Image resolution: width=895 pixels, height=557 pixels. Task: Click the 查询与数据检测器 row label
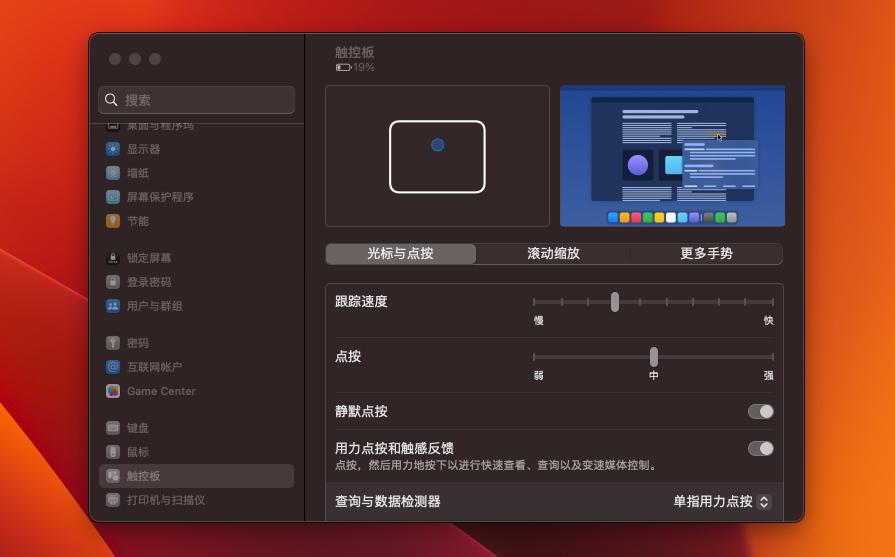tap(388, 502)
